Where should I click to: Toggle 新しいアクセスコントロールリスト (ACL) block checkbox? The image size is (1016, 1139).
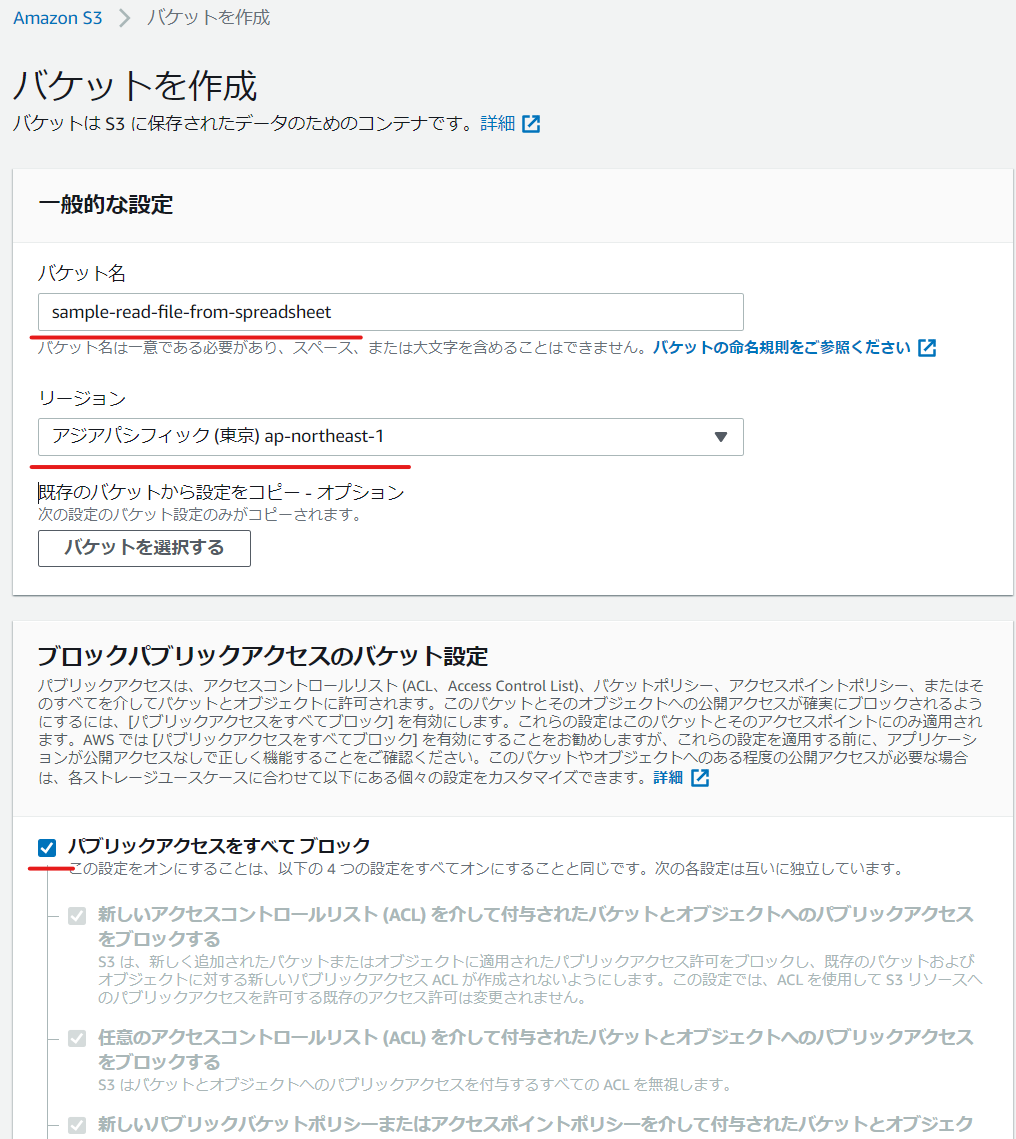(77, 915)
